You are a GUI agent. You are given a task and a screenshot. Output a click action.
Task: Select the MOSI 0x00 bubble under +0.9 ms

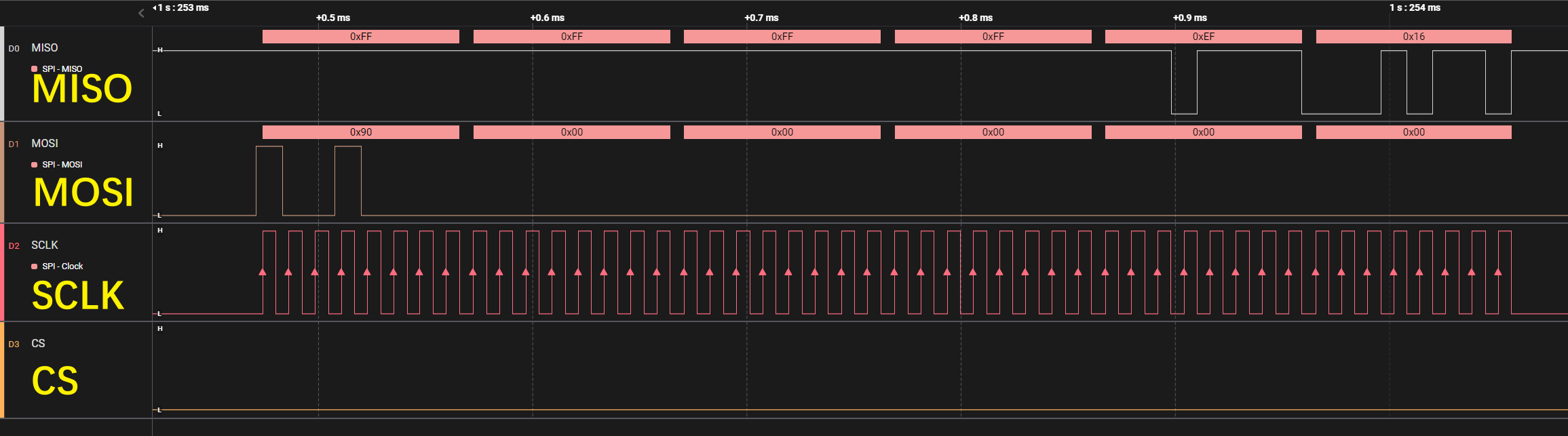pos(1204,132)
